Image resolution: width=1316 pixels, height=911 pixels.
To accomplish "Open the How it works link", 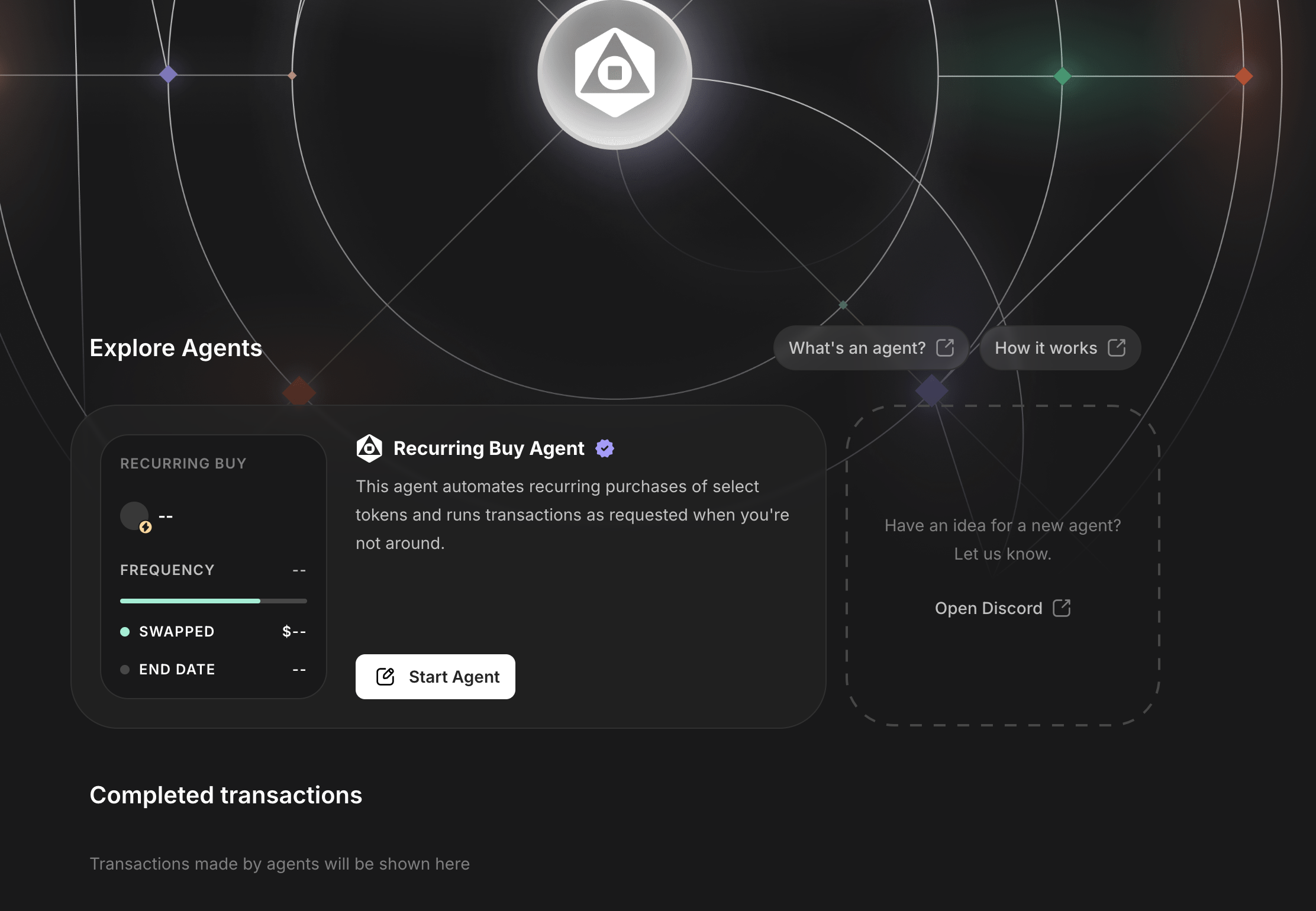I will click(x=1046, y=348).
